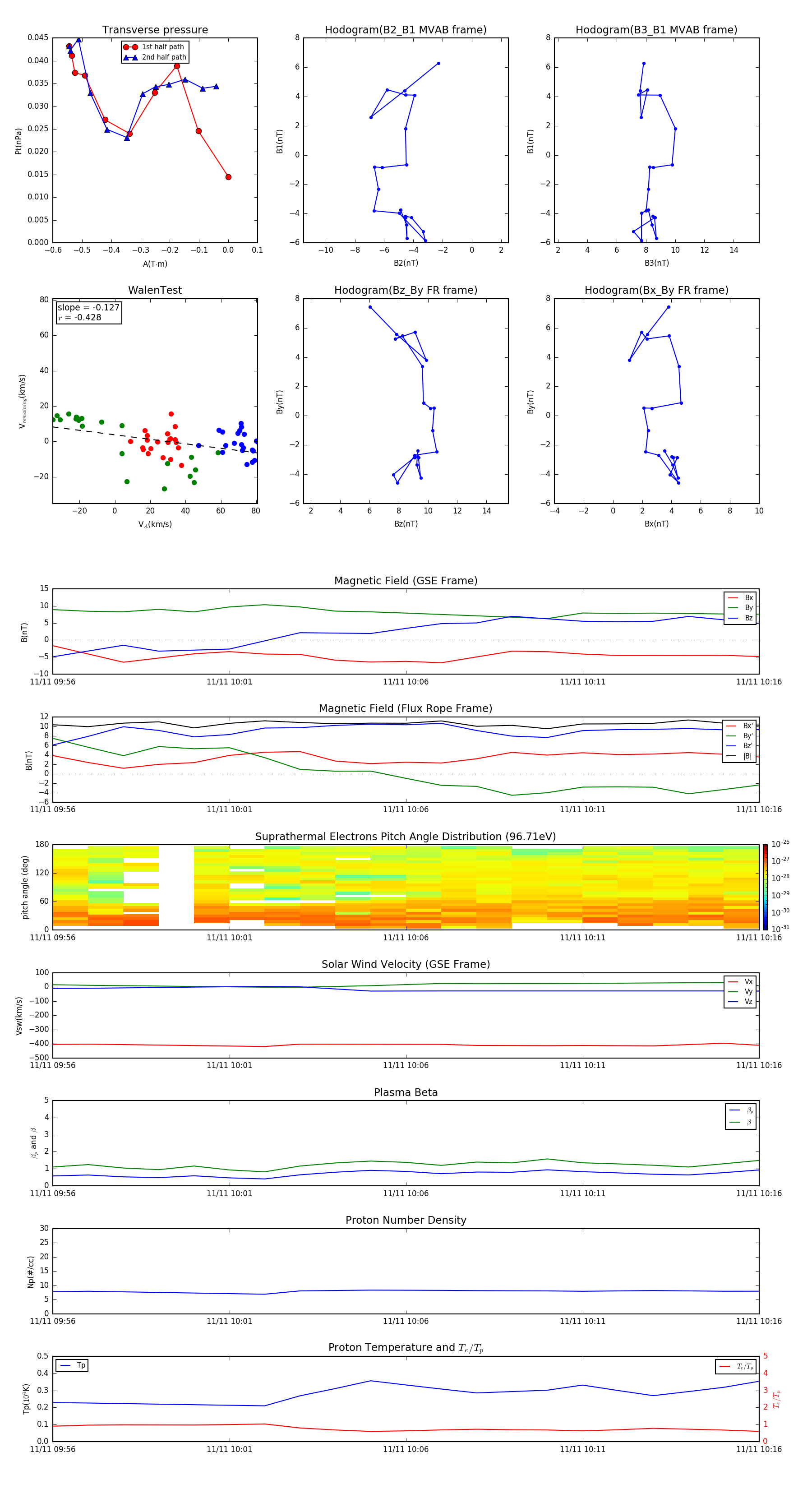Click the 'Np(#/cc)' y-axis label
Image resolution: width=812 pixels, height=1489 pixels.
(x=31, y=1272)
